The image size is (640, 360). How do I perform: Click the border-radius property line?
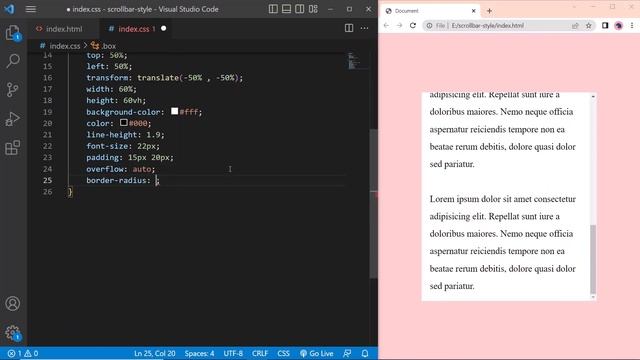122,180
